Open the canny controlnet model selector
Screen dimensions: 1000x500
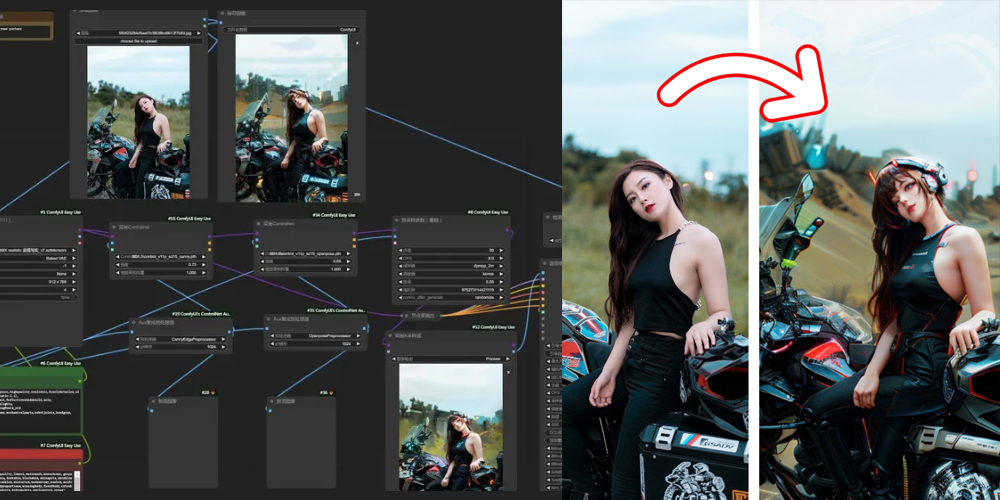161,256
